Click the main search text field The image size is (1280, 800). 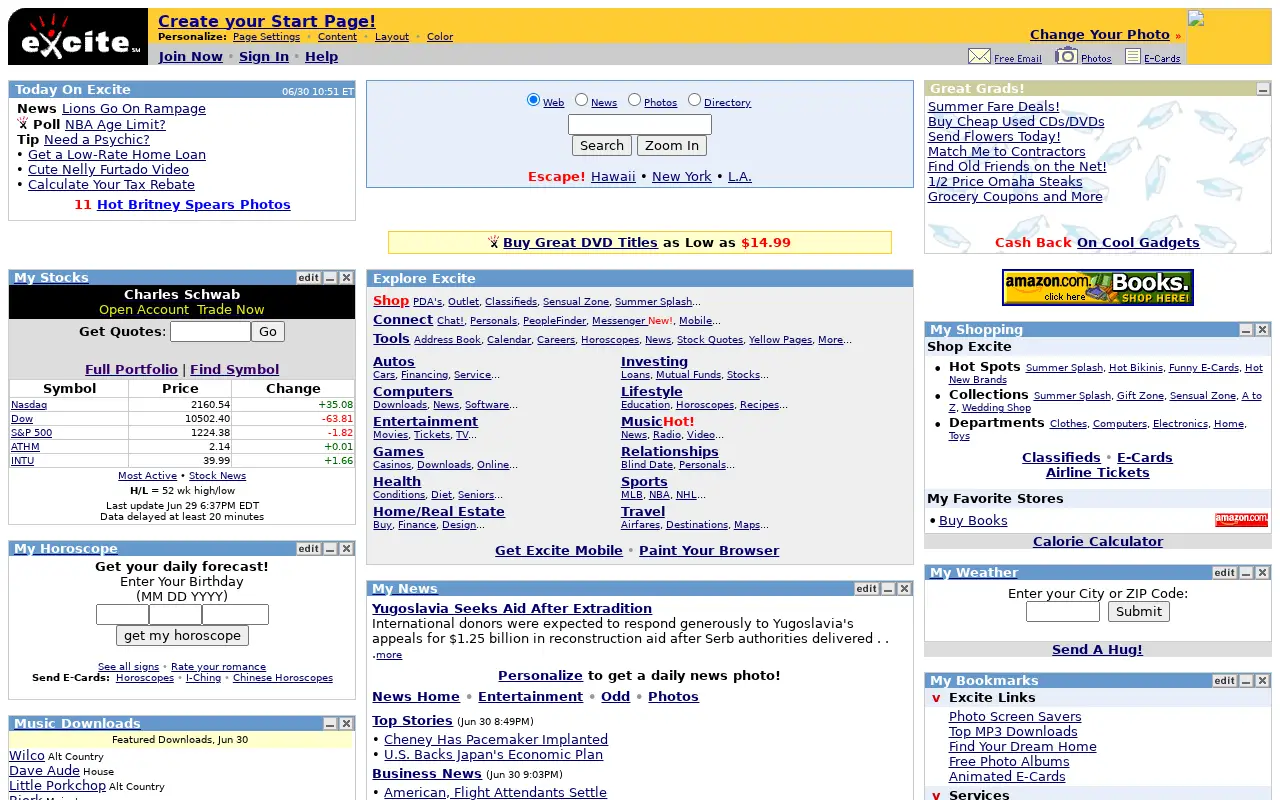point(640,125)
